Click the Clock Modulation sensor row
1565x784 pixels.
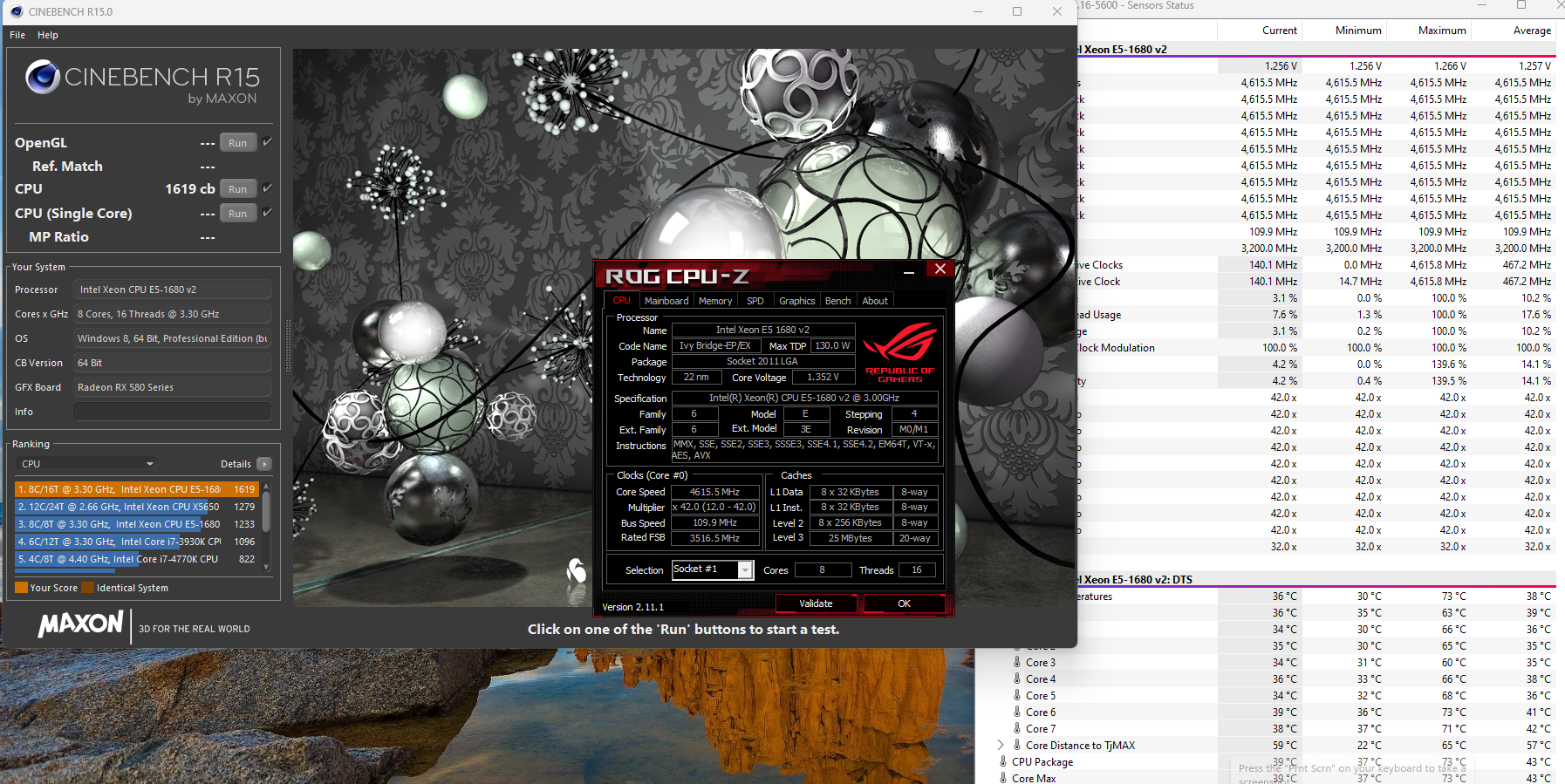point(1317,348)
